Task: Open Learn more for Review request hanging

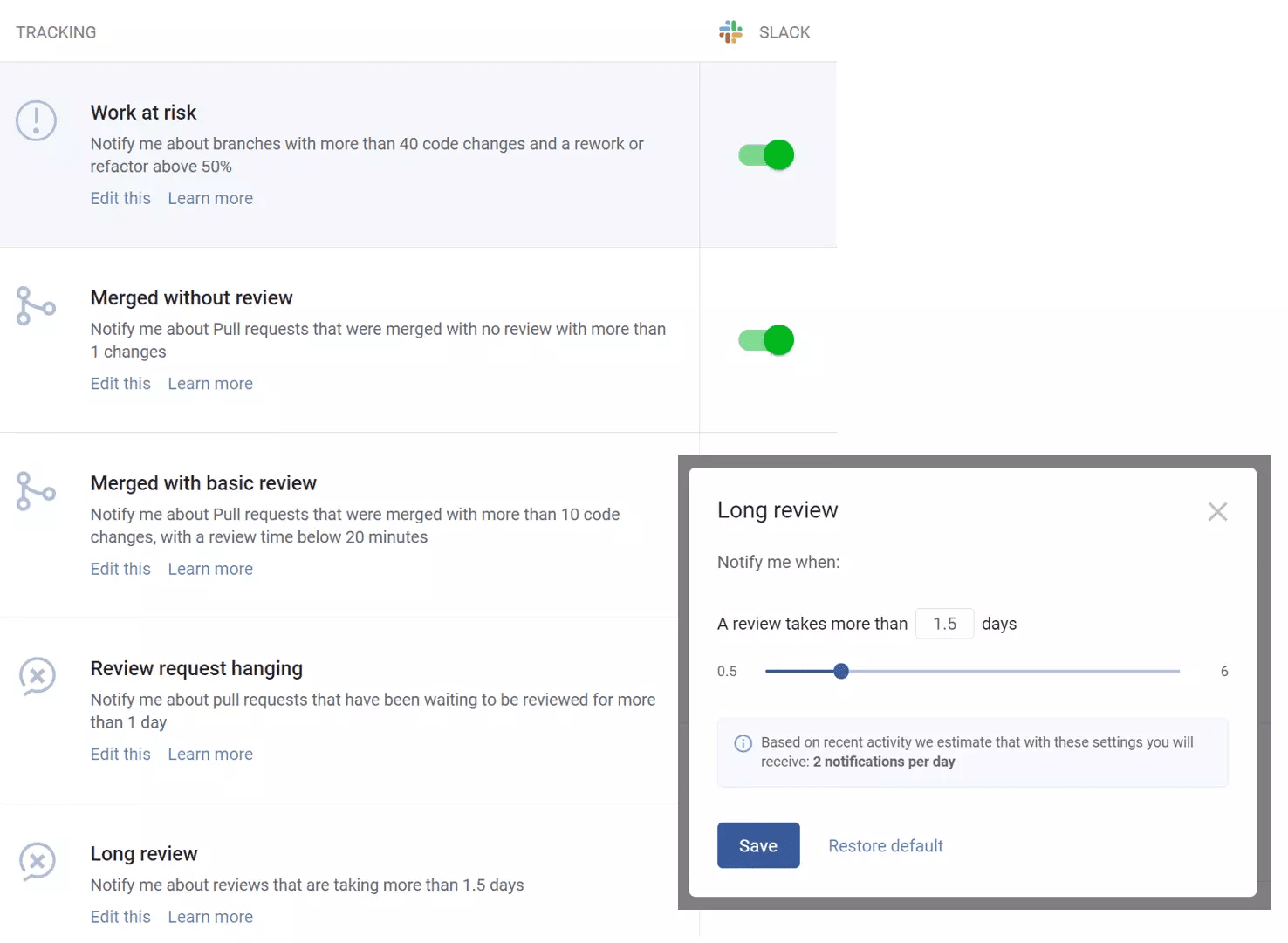Action: 209,753
